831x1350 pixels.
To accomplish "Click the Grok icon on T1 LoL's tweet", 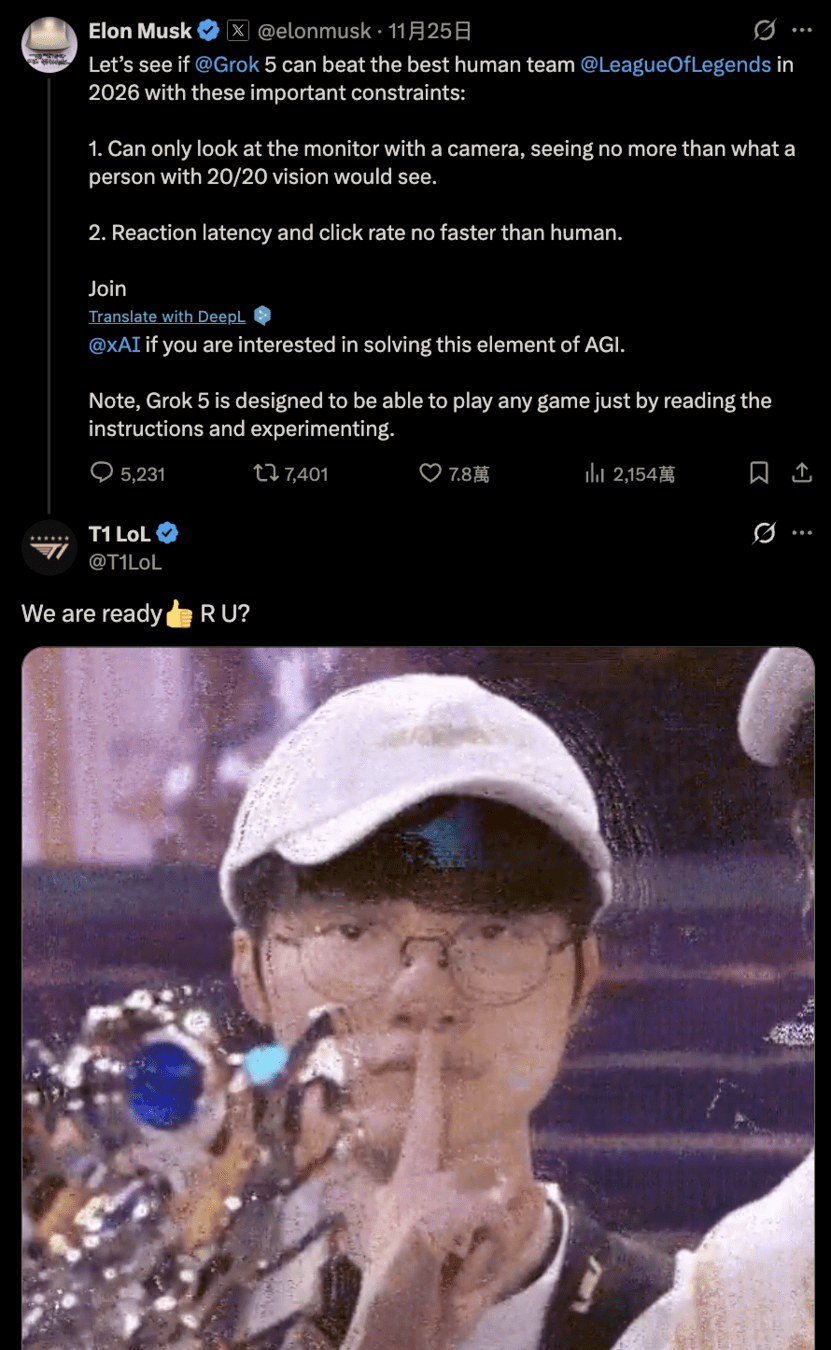I will 764,533.
